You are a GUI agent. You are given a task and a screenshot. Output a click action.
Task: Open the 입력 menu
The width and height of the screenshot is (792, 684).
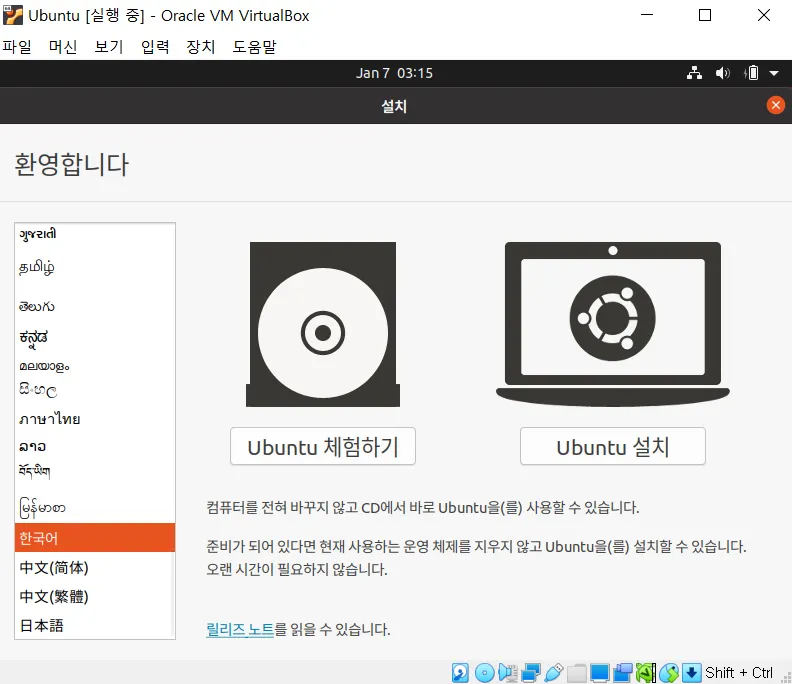click(155, 46)
